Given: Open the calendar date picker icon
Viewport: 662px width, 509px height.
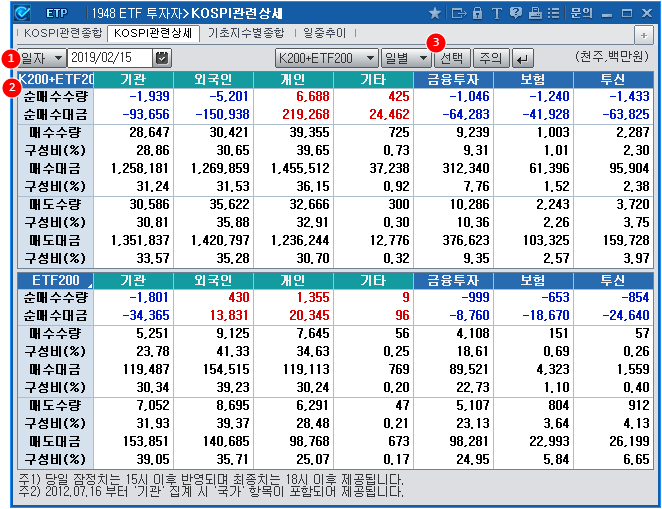Looking at the screenshot, I should point(161,58).
